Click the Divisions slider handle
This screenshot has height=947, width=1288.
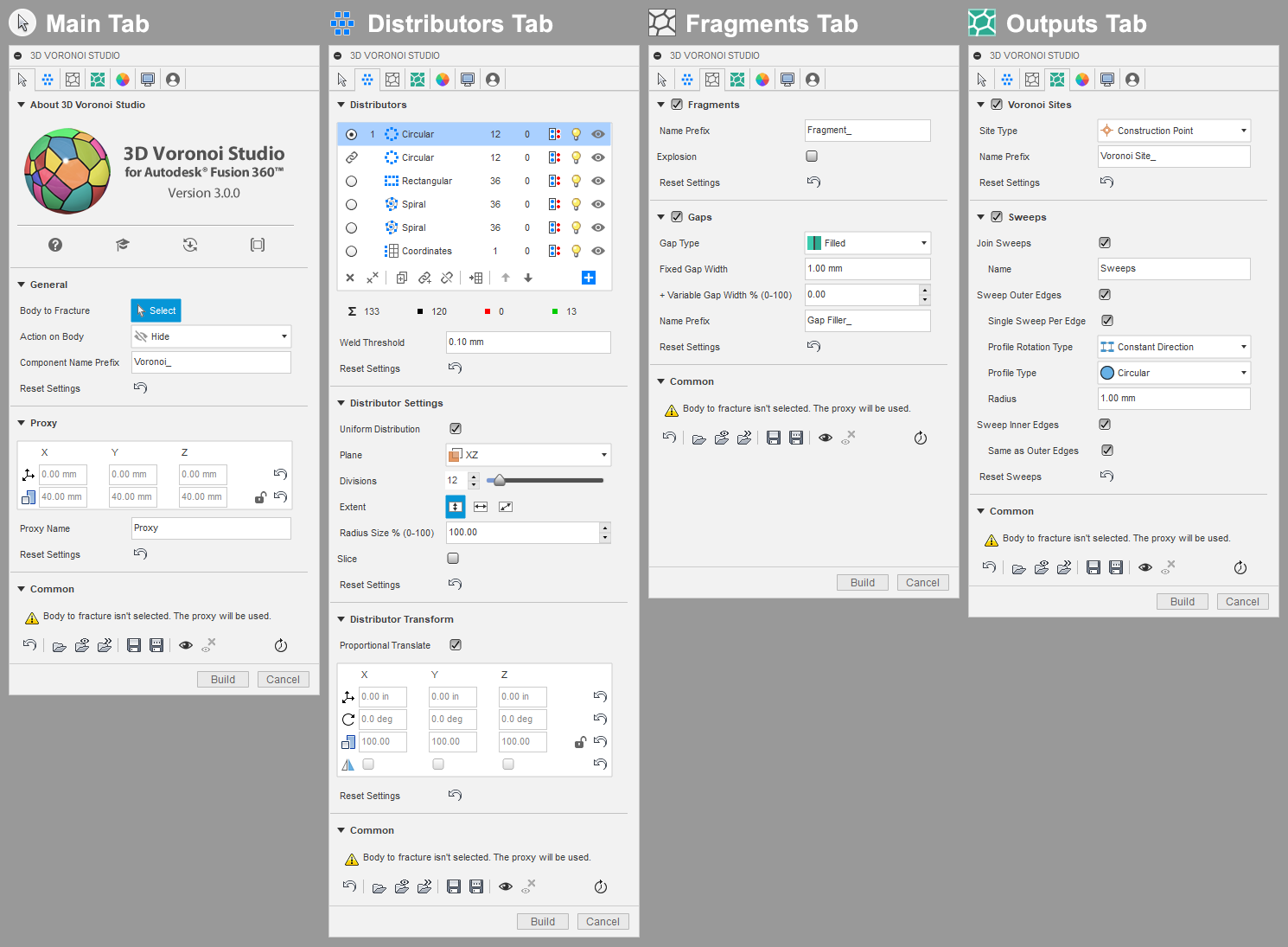click(499, 480)
